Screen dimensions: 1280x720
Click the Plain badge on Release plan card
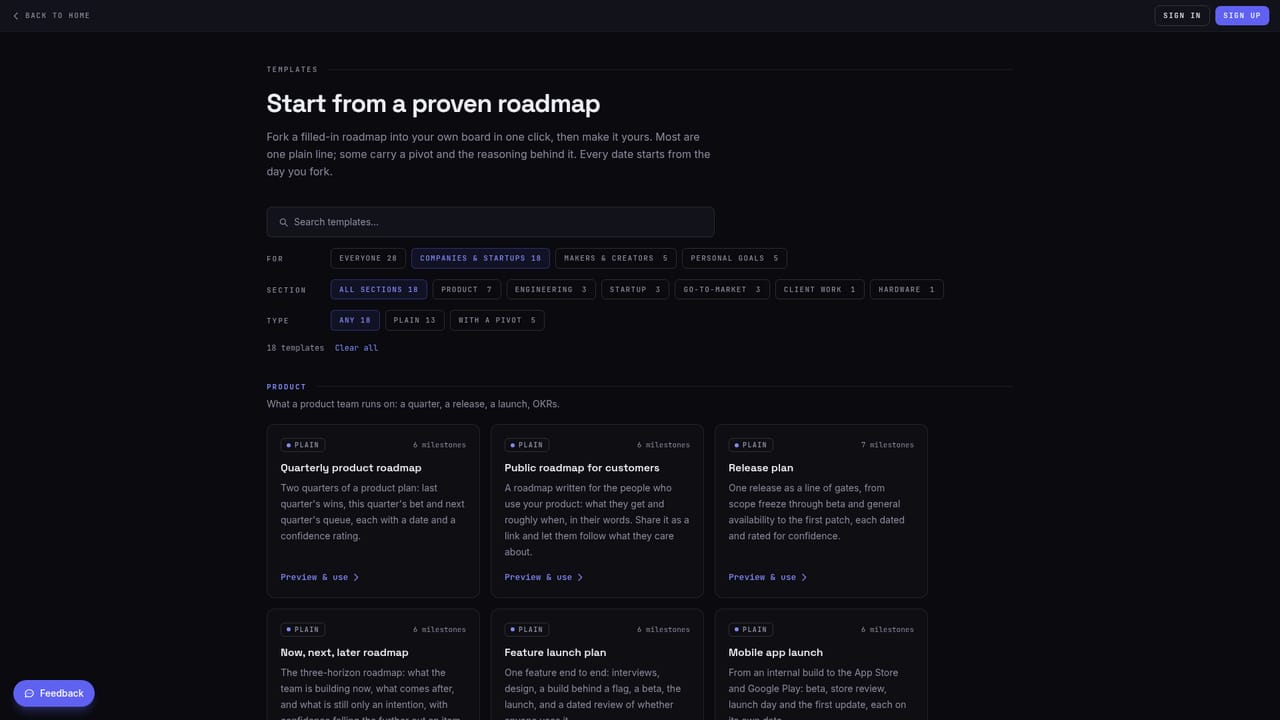tap(751, 445)
